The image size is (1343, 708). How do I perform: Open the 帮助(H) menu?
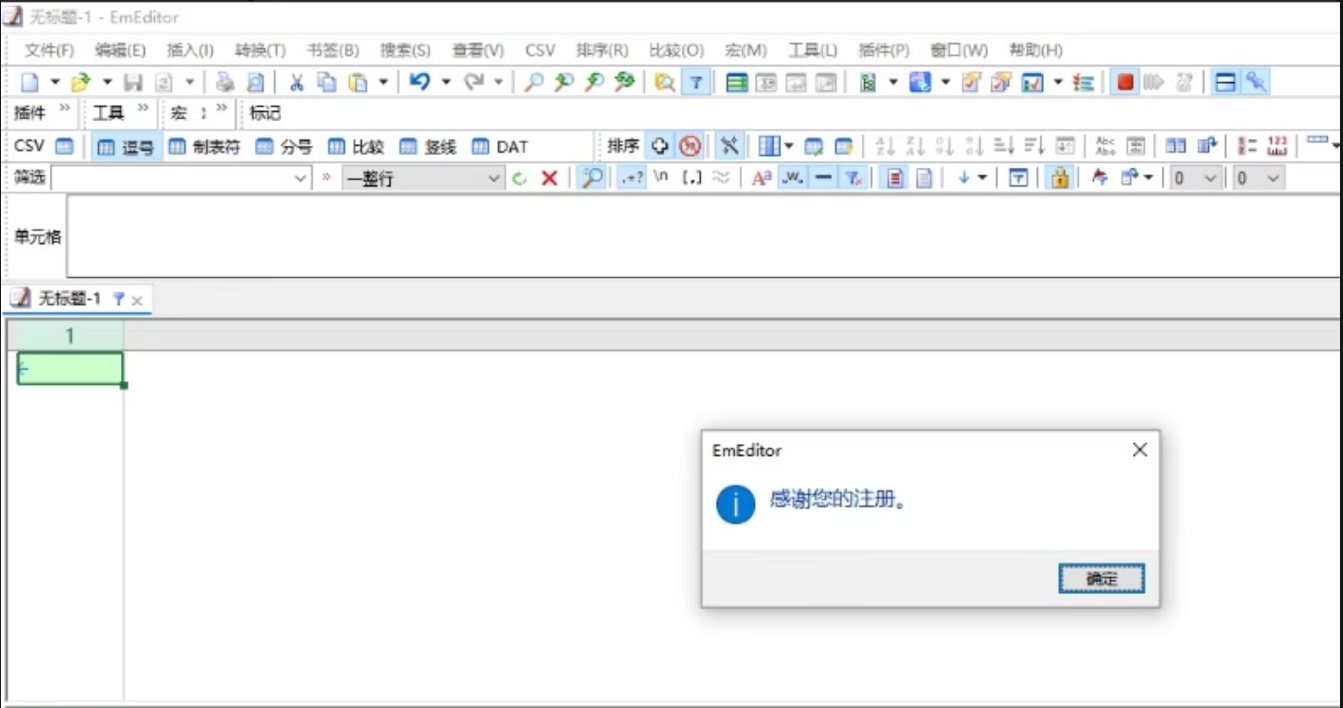[x=1036, y=50]
